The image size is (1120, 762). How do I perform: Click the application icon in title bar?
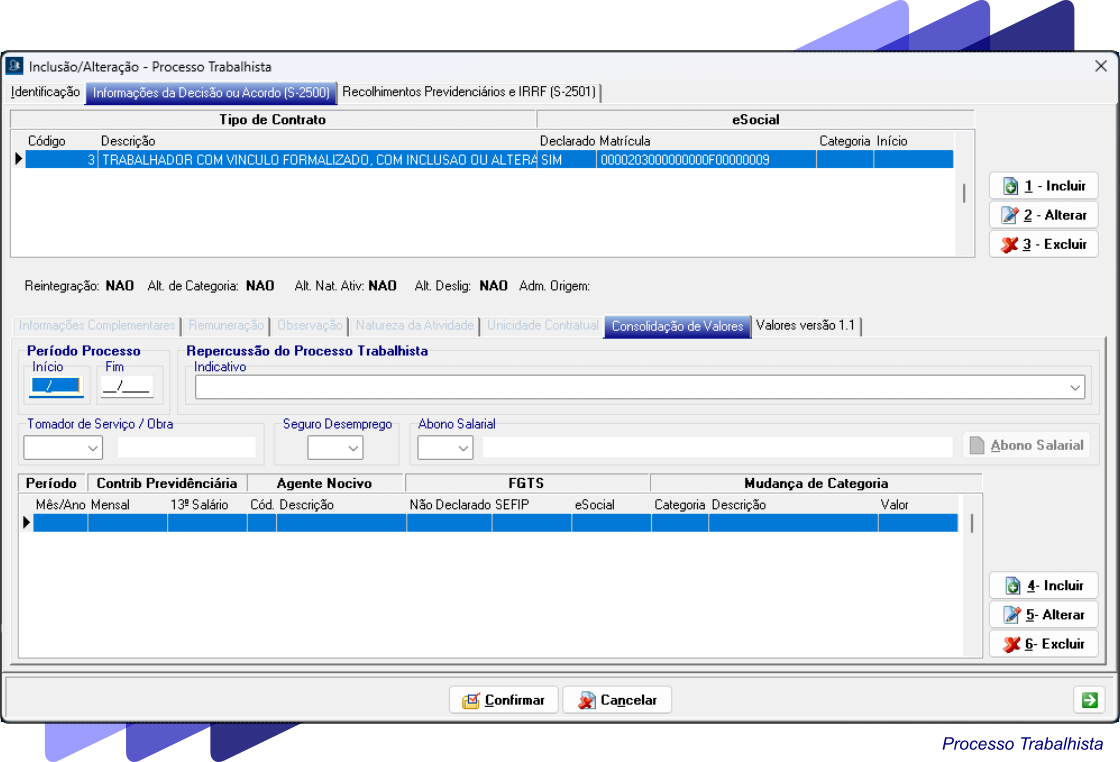pyautogui.click(x=15, y=66)
